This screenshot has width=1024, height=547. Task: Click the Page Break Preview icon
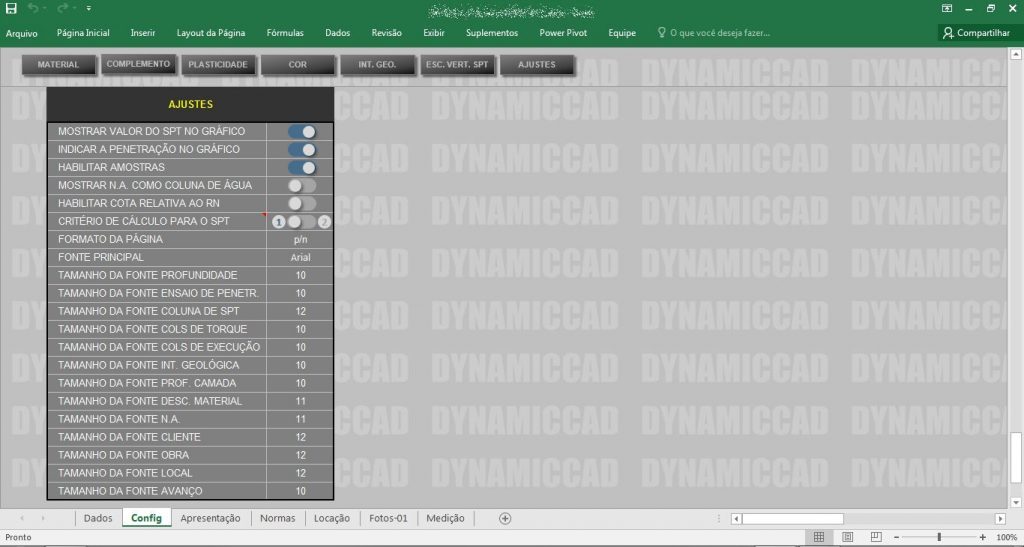coord(876,537)
